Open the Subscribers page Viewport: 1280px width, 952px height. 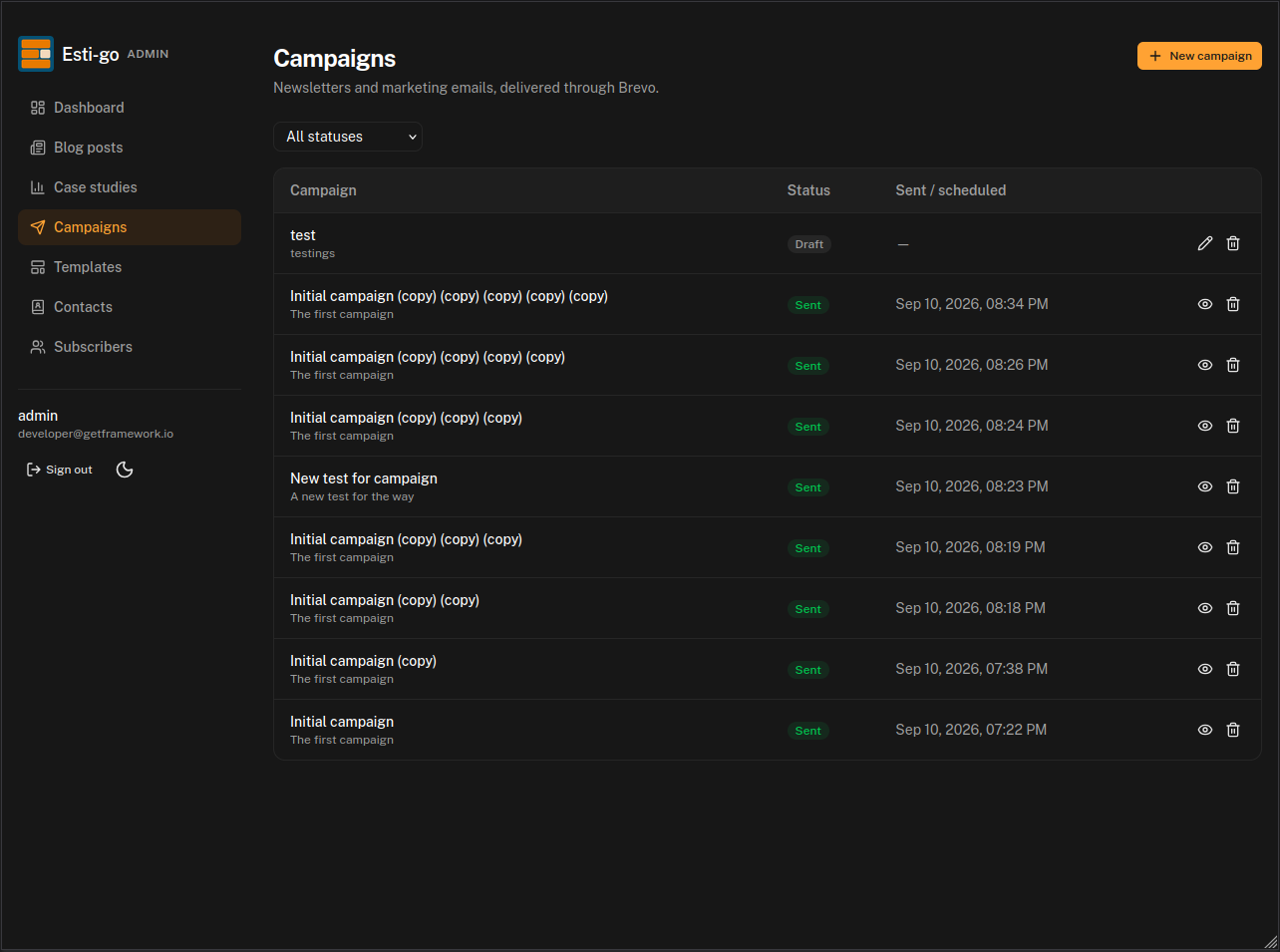[x=130, y=347]
